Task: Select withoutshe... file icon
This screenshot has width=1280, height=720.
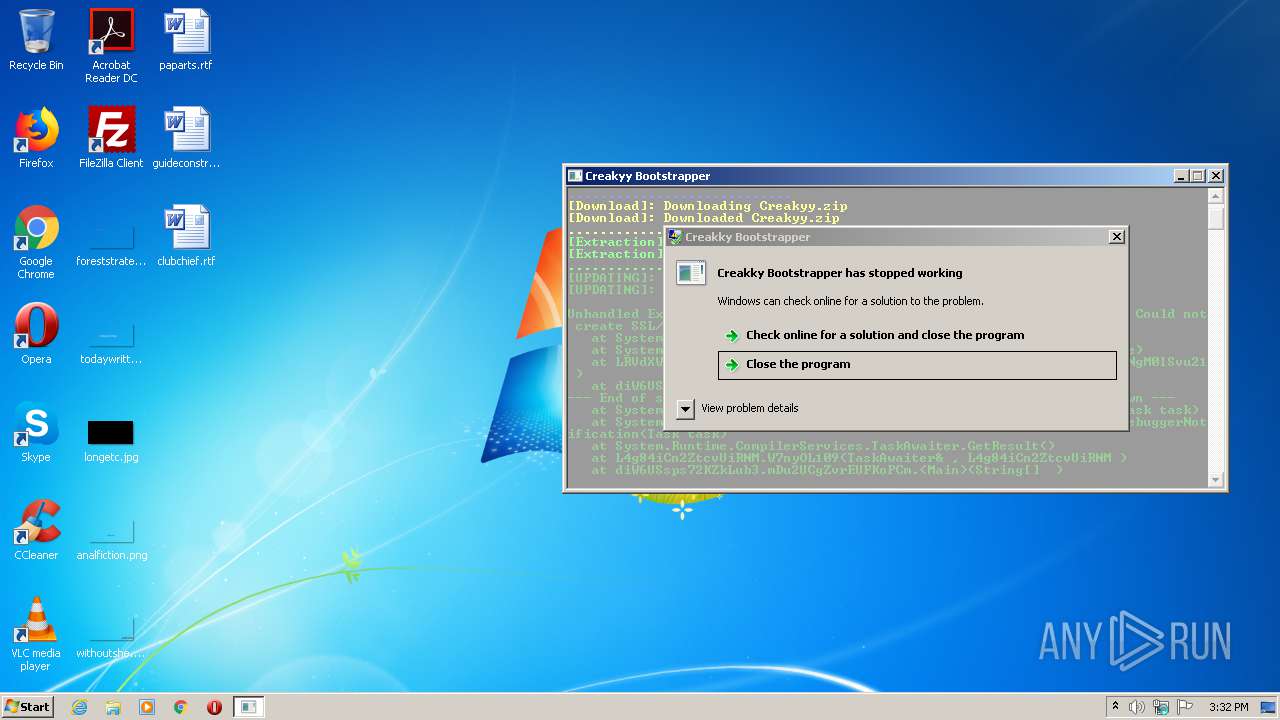Action: (x=111, y=636)
